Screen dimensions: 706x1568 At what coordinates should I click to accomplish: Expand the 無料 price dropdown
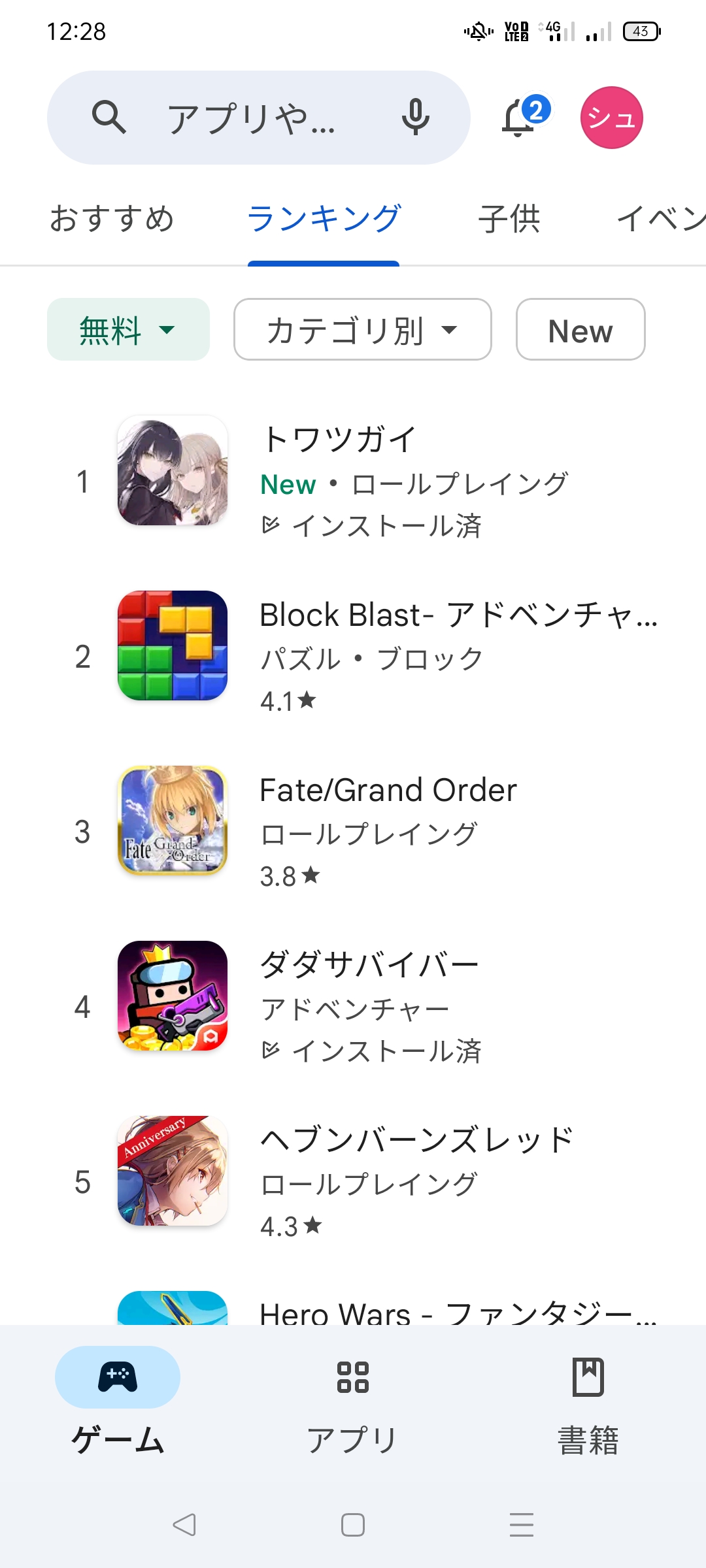pos(128,330)
